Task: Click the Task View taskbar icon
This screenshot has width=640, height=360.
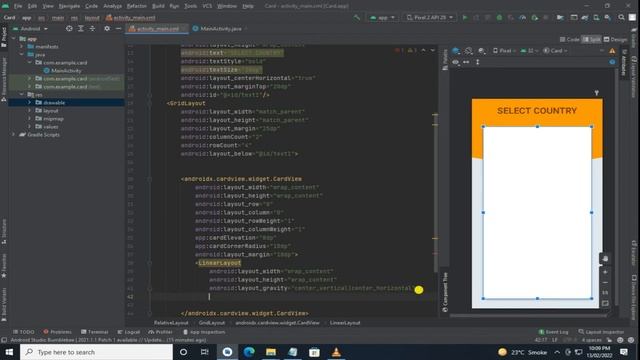Action: pos(204,352)
